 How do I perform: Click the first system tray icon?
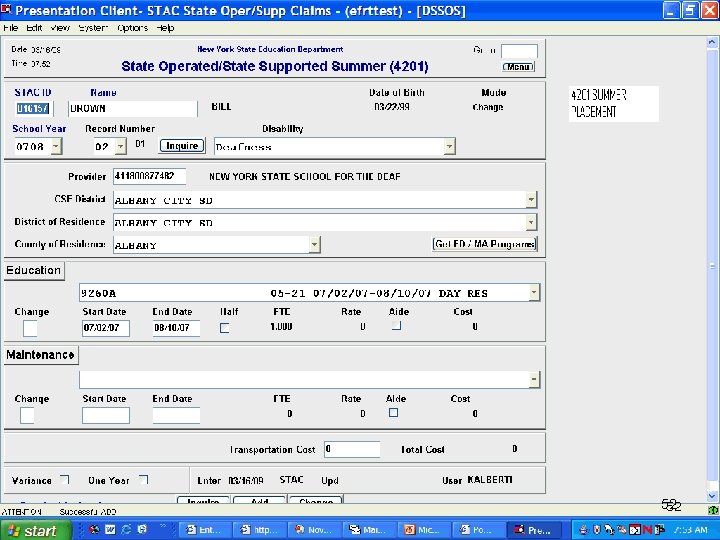[x=583, y=530]
